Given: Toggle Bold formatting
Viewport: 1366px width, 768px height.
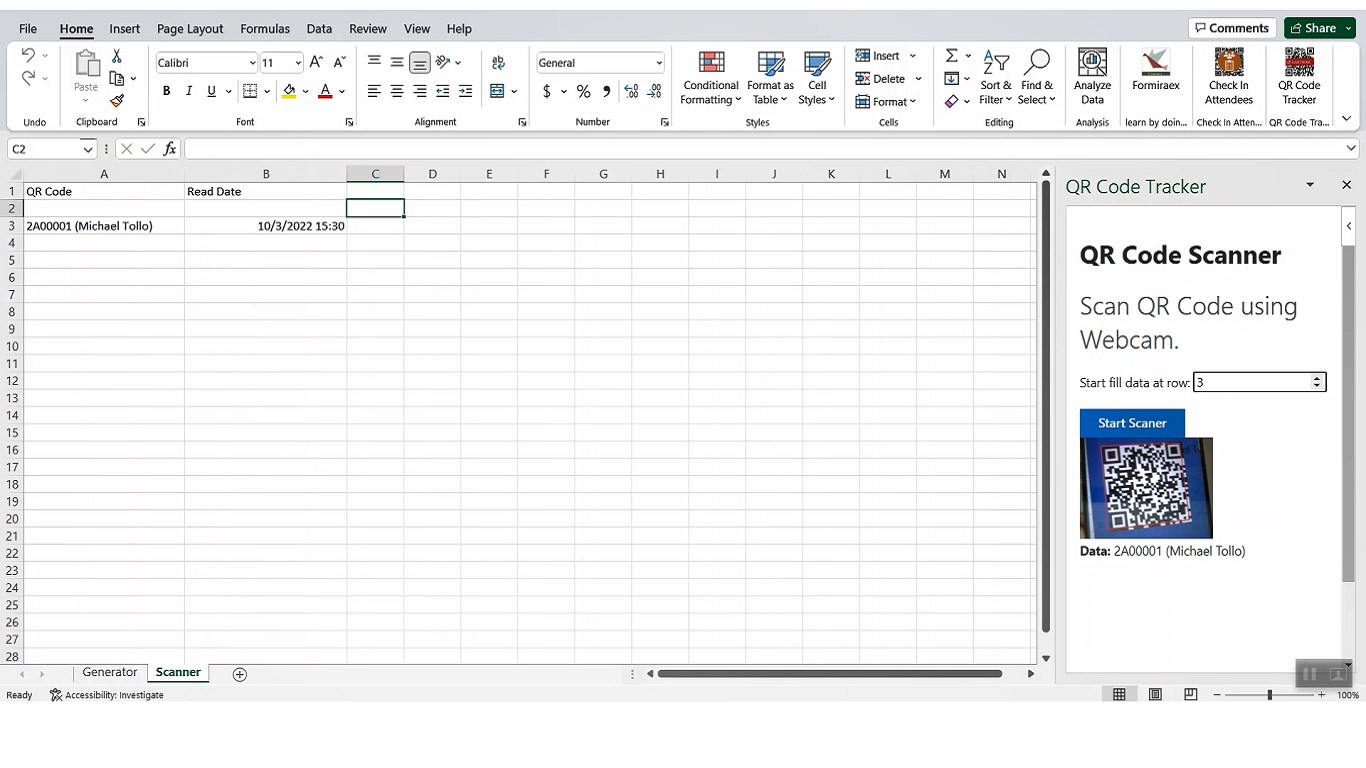Looking at the screenshot, I should 166,91.
